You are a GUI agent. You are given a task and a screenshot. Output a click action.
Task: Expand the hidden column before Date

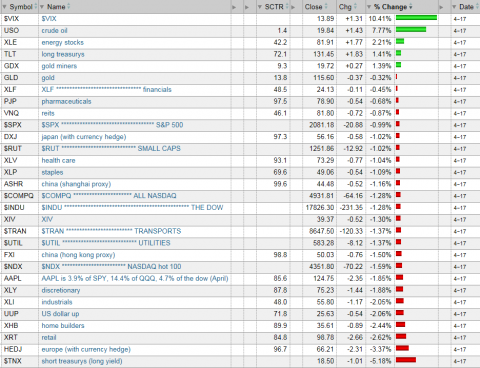tap(442, 7)
